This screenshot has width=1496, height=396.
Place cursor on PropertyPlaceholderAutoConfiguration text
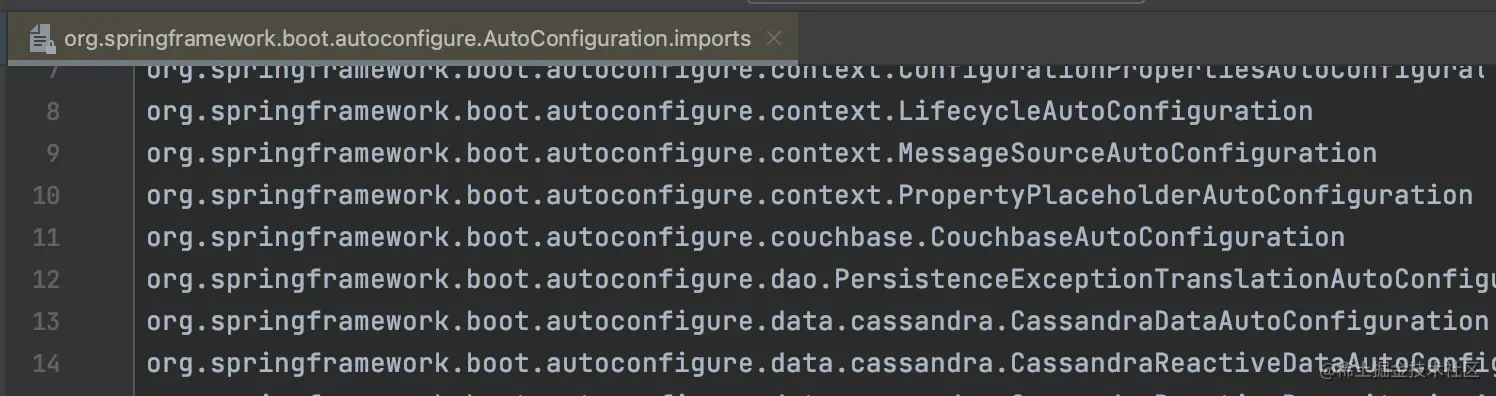[x=1185, y=195]
